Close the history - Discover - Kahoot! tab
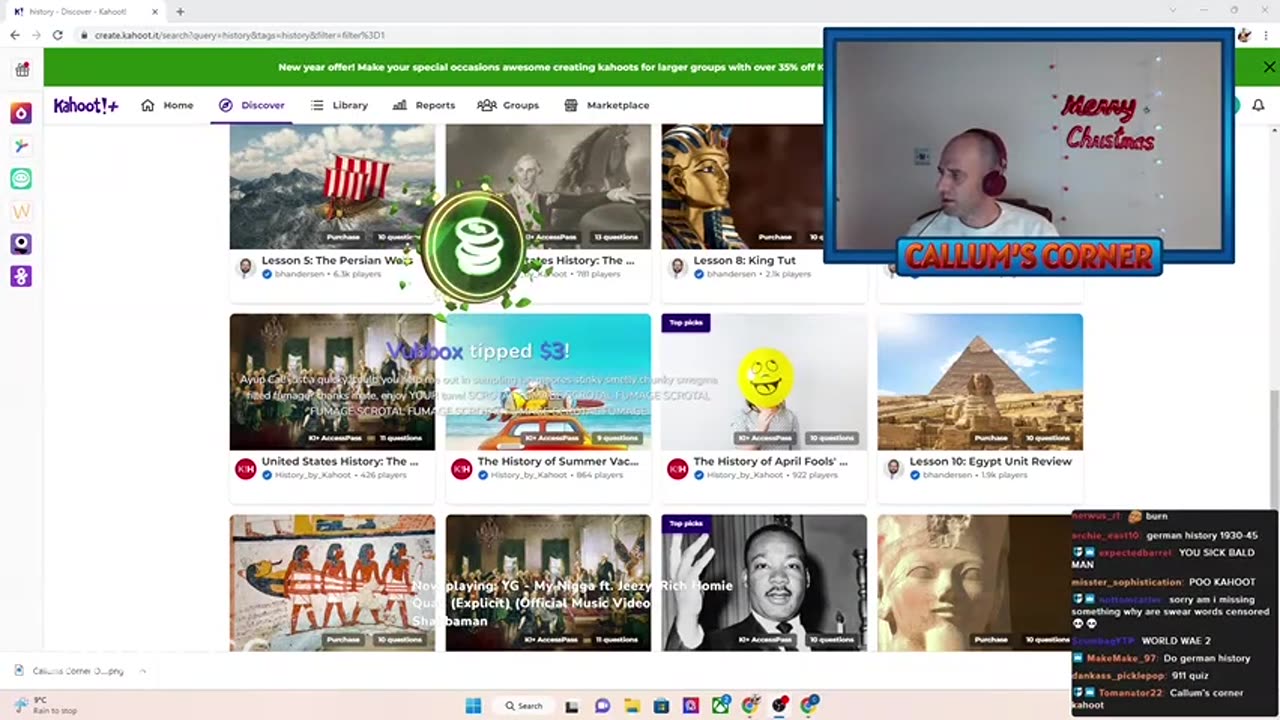 [155, 12]
